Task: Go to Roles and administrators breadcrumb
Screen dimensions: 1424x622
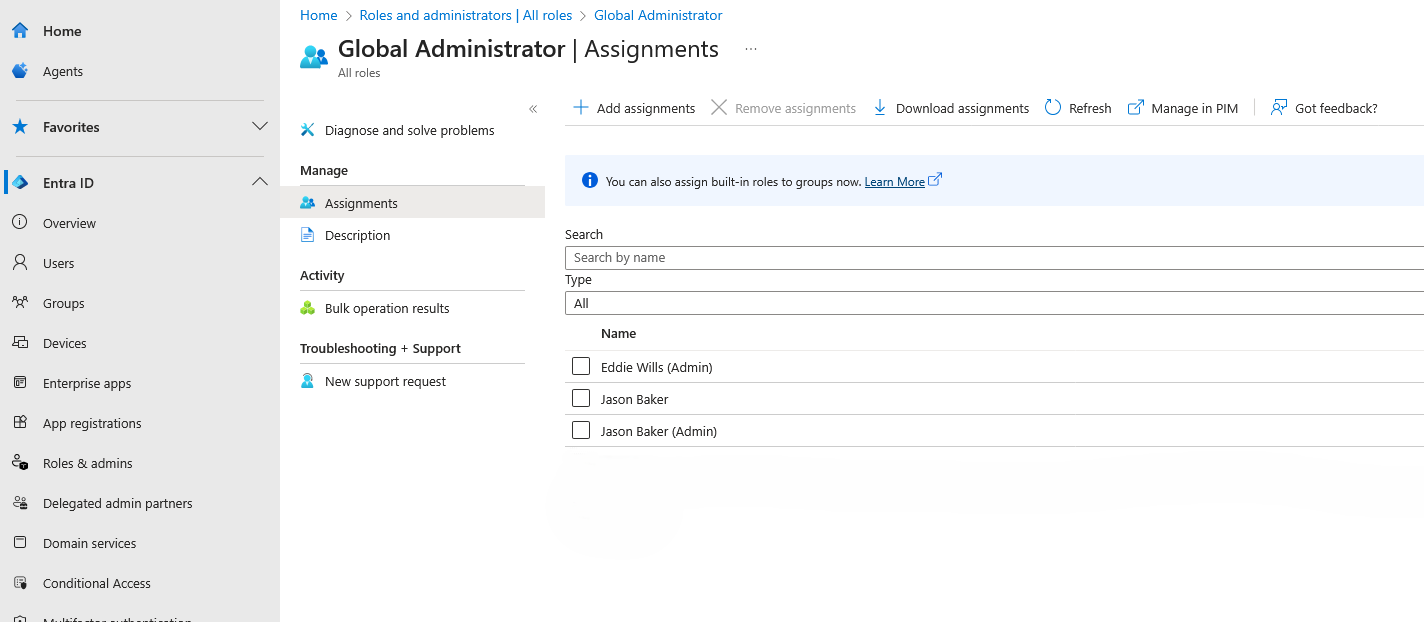Action: [x=465, y=16]
